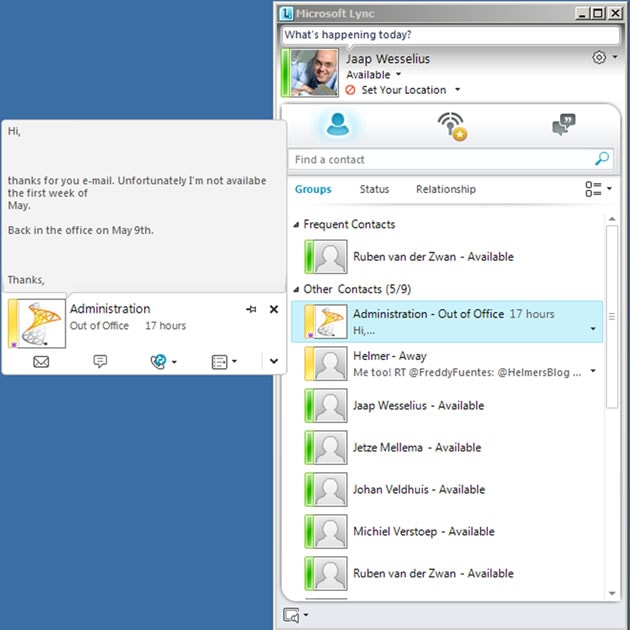The height and width of the screenshot is (630, 630).
Task: Collapse the Frequent Contacts group
Action: pyautogui.click(x=297, y=225)
